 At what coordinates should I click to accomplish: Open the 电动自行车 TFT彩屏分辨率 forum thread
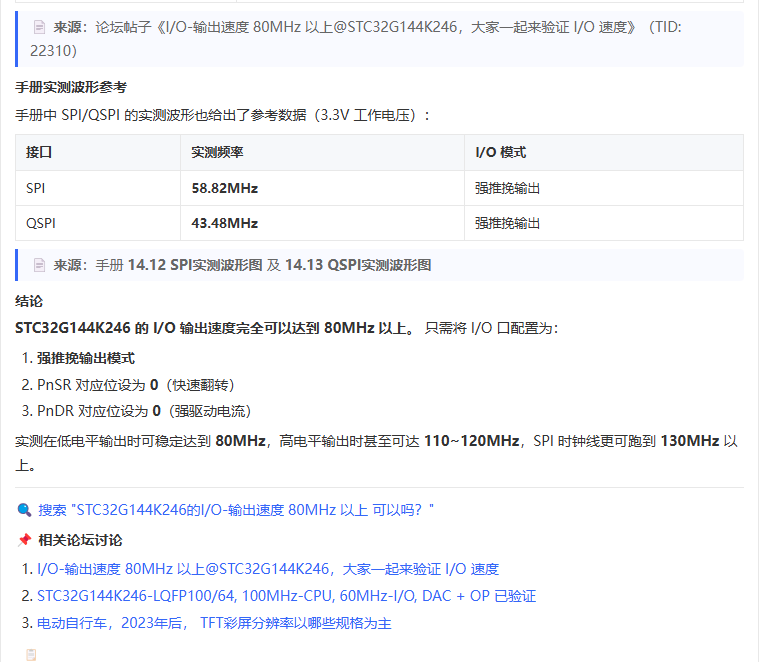pos(214,623)
